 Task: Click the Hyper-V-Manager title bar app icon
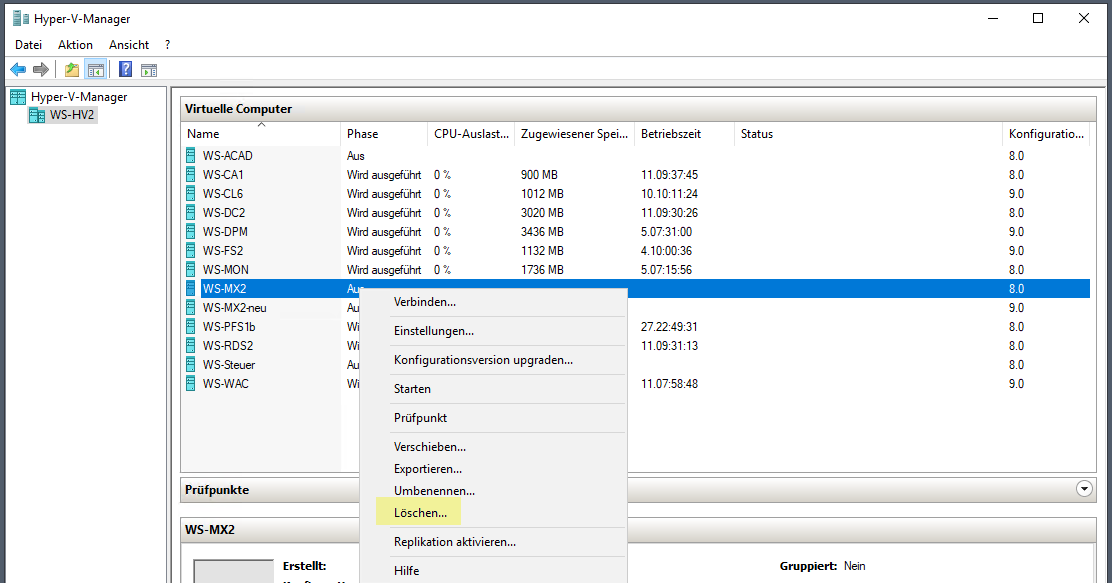tap(21, 18)
